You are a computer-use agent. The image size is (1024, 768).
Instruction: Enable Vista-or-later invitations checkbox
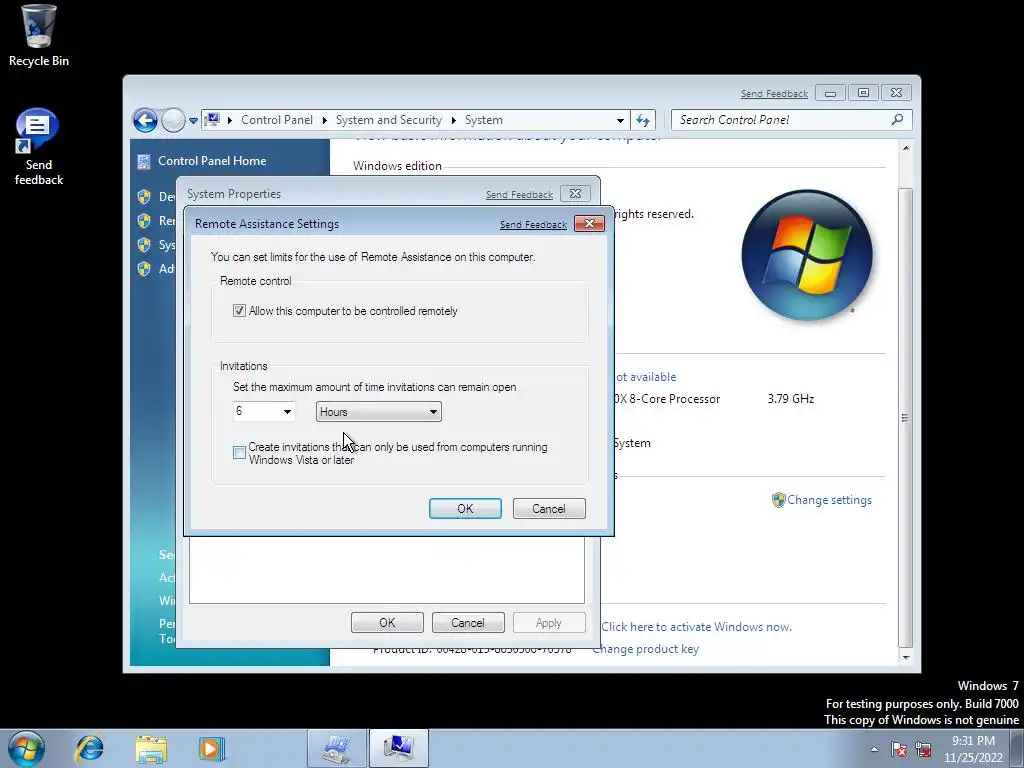[239, 453]
